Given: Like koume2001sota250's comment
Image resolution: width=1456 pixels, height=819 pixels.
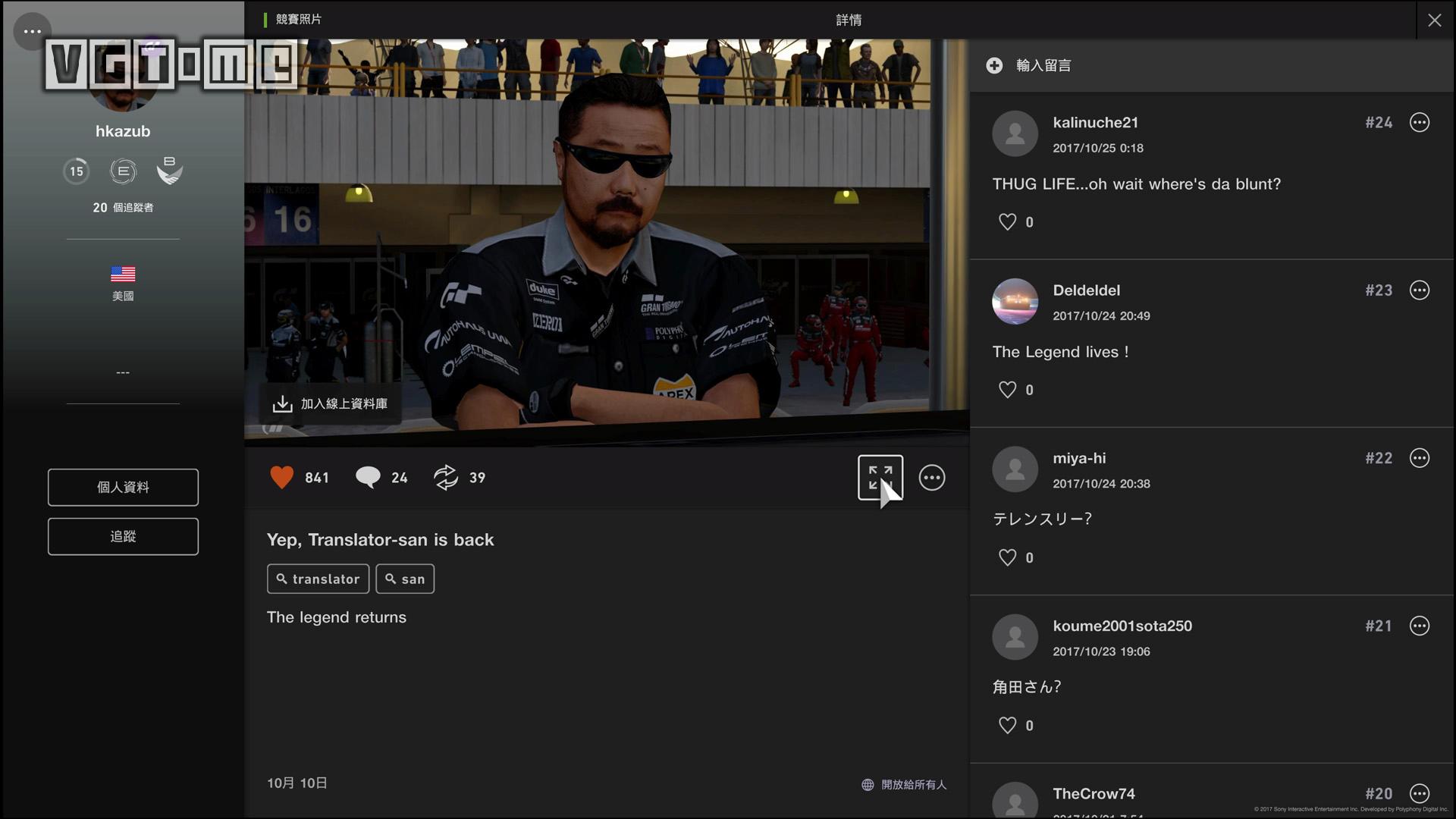Looking at the screenshot, I should [x=1007, y=726].
